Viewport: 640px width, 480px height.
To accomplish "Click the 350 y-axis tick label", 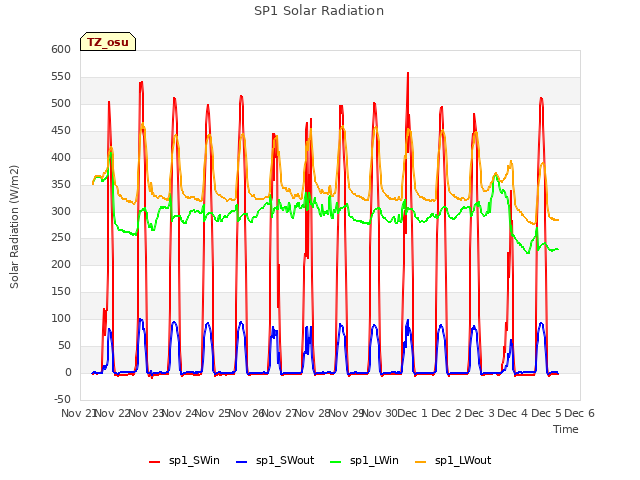I will [61, 184].
